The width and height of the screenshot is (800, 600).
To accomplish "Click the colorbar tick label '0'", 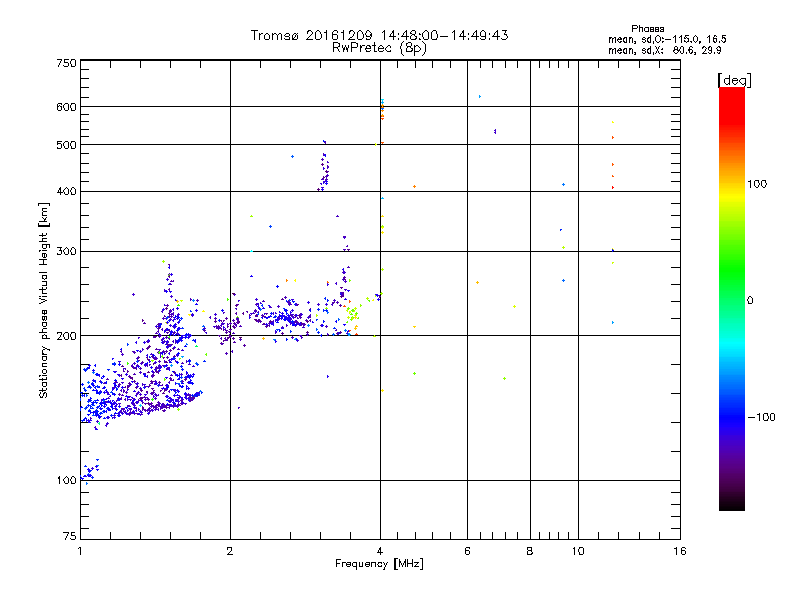I will [750, 301].
